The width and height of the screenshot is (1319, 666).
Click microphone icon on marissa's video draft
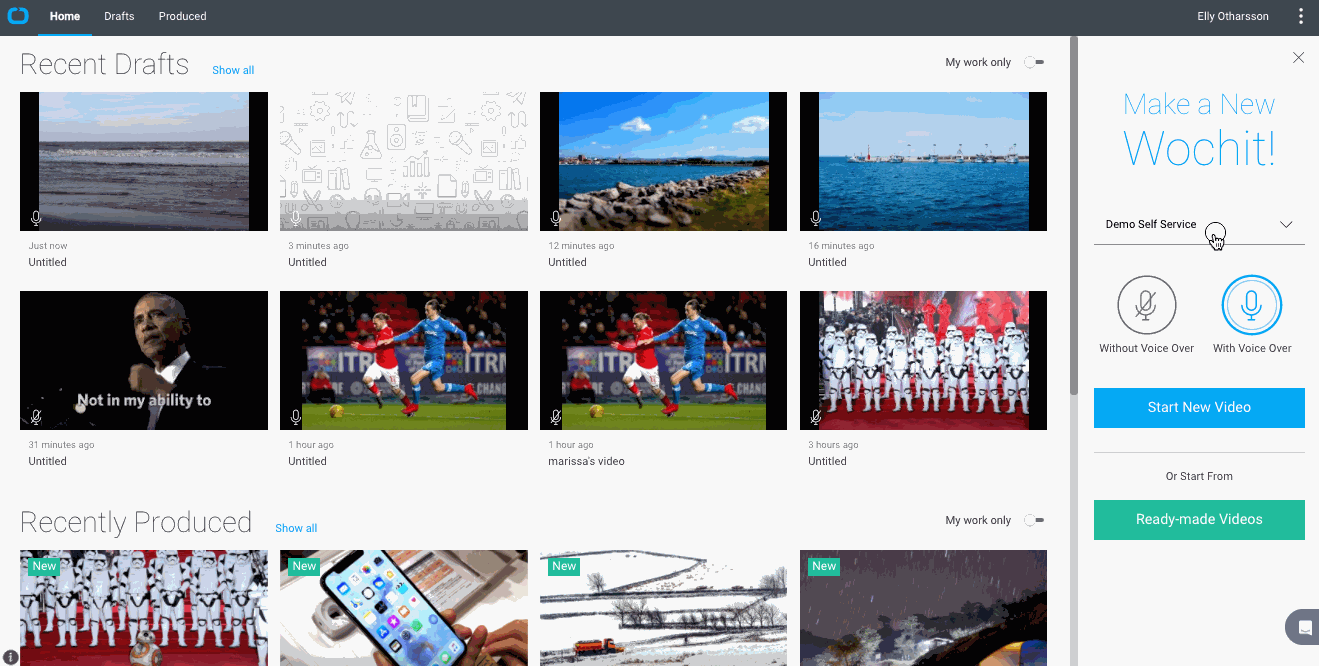tap(556, 417)
